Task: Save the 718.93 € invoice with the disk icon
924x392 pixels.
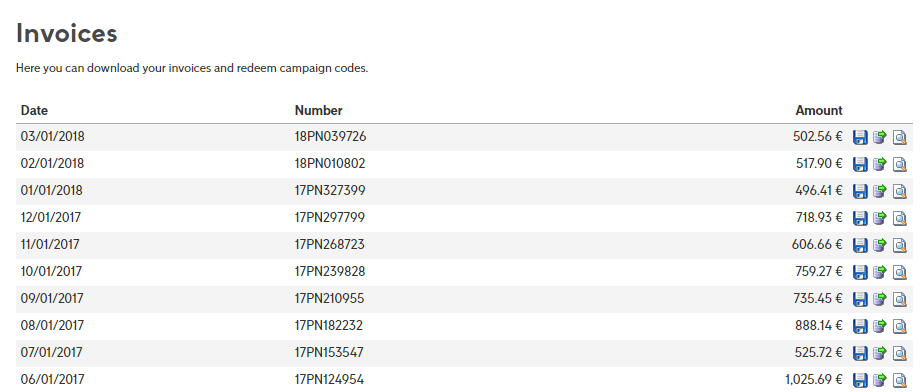Action: click(860, 219)
